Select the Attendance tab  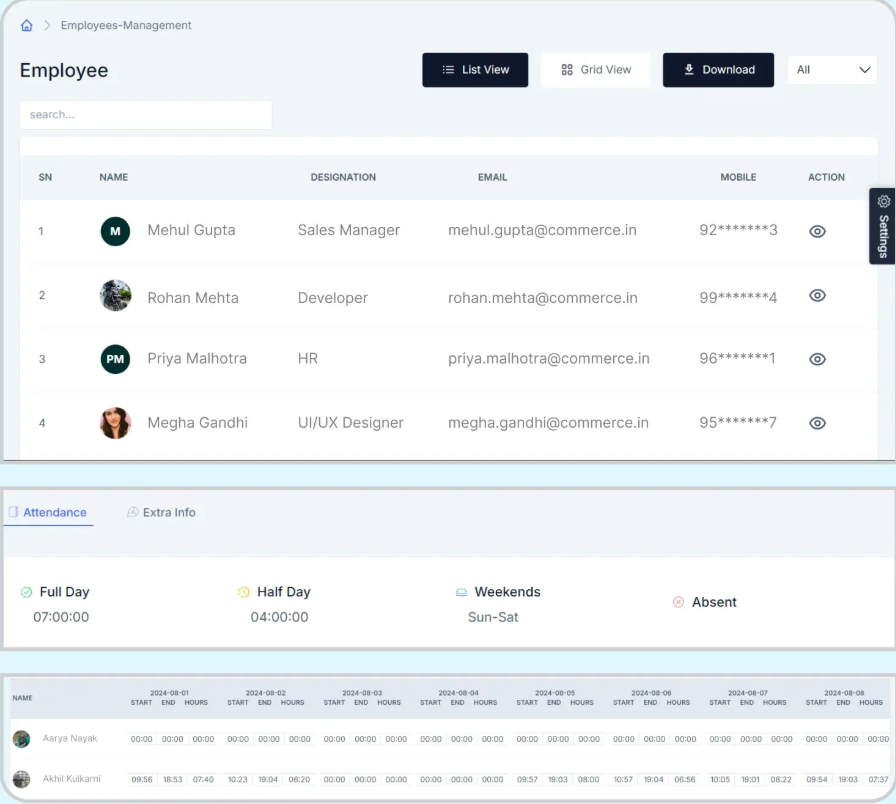pyautogui.click(x=48, y=512)
